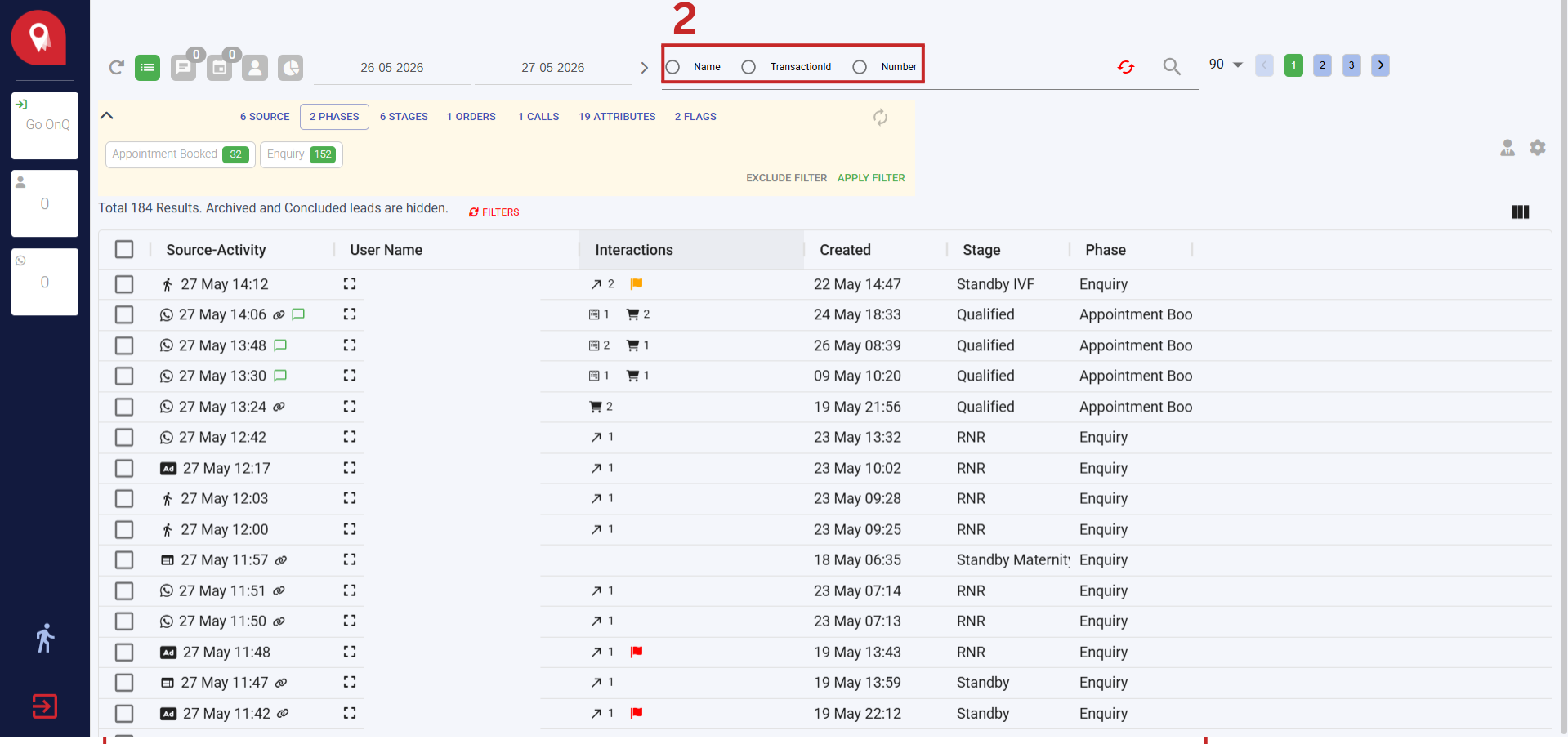Open the column layout icon
Viewport: 1568px width, 744px height.
pos(1520,212)
